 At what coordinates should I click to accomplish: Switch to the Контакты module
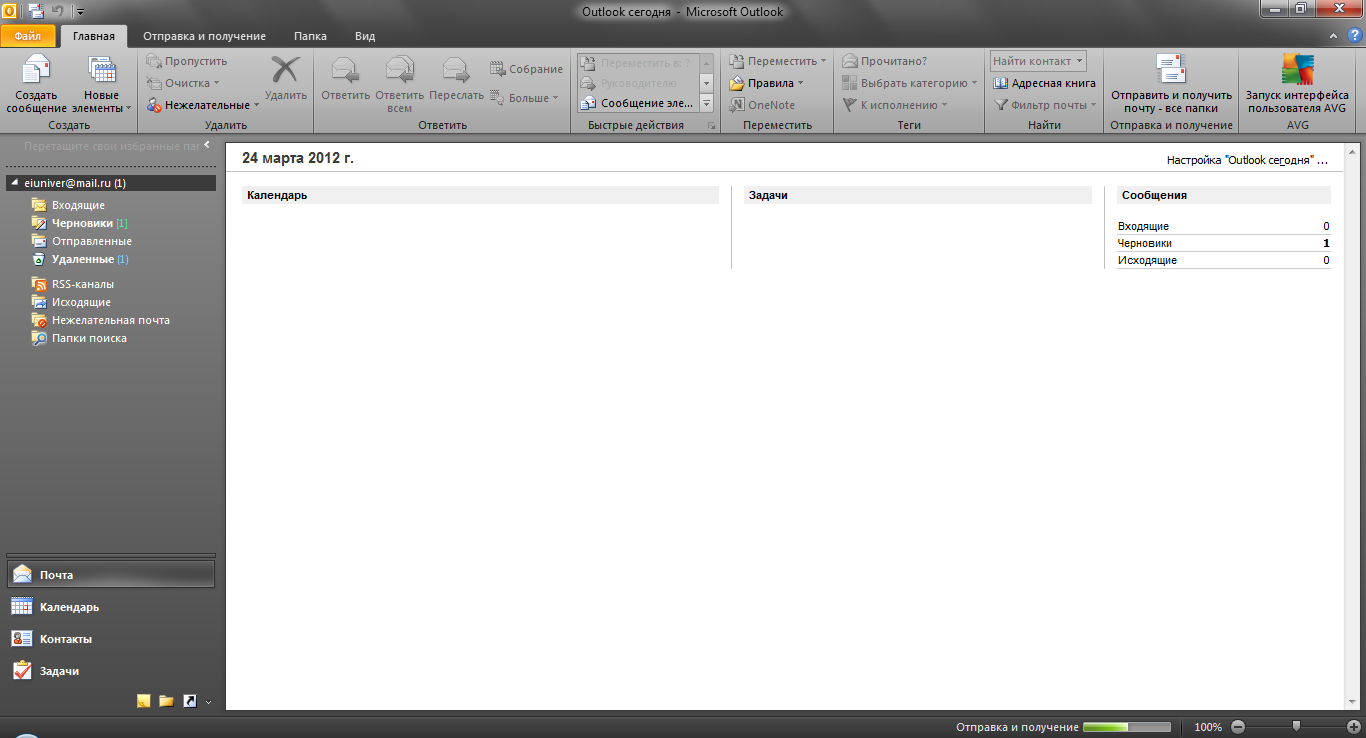click(111, 639)
